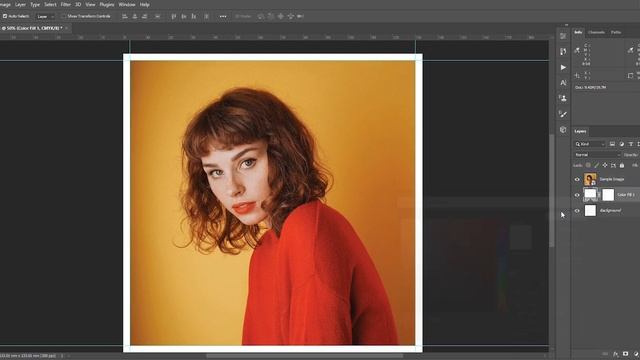Viewport: 640px width, 360px height.
Task: Open the 3D menu
Action: tap(78, 4)
